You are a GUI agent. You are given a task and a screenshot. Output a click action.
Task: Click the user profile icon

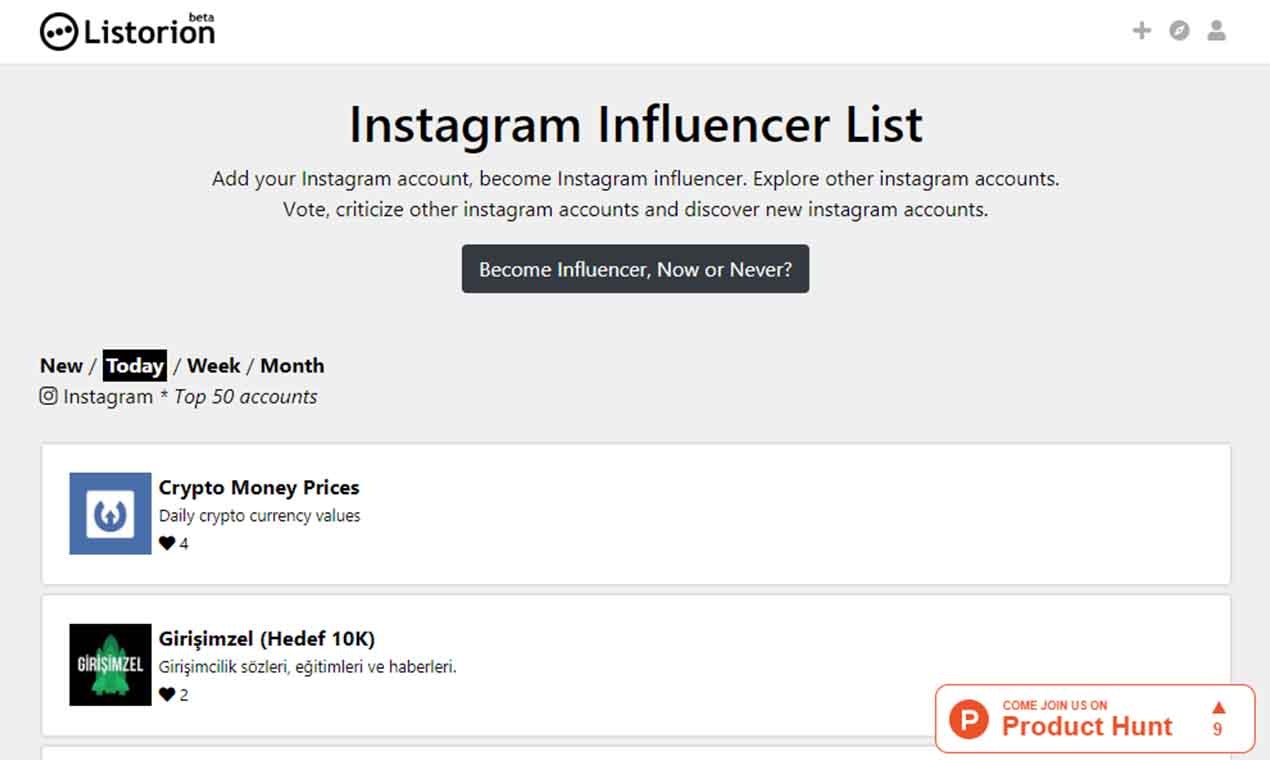coord(1216,31)
